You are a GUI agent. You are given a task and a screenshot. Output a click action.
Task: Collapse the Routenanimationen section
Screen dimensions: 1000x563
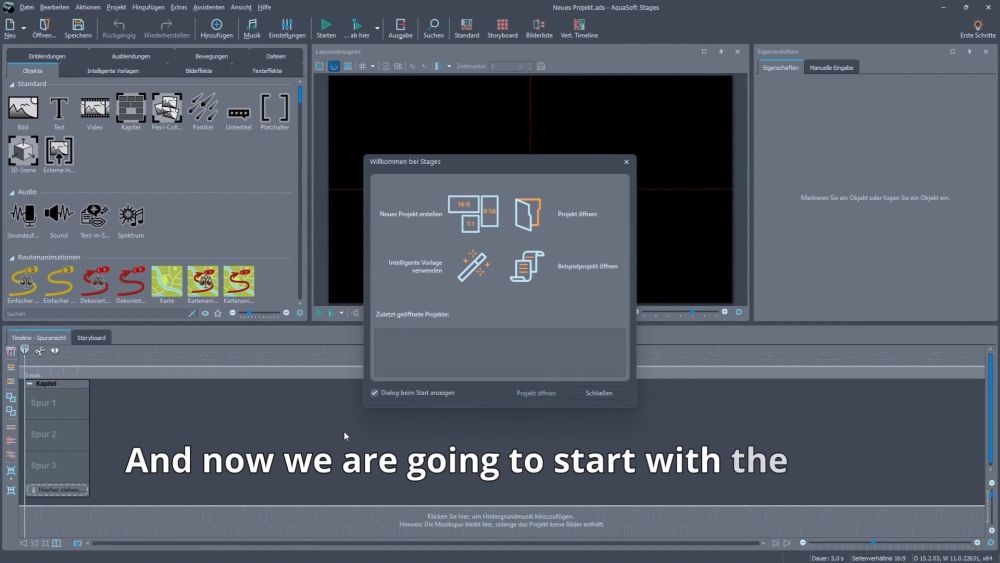coord(11,258)
